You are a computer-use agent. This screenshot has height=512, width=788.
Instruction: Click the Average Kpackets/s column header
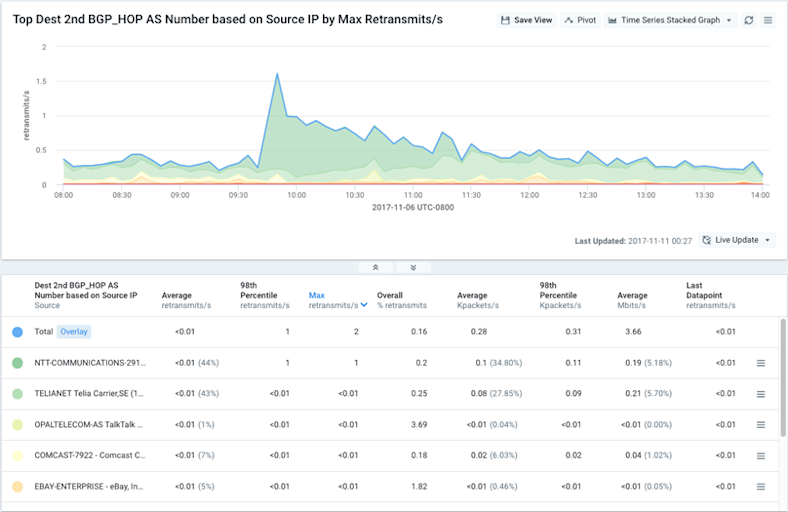(478, 300)
